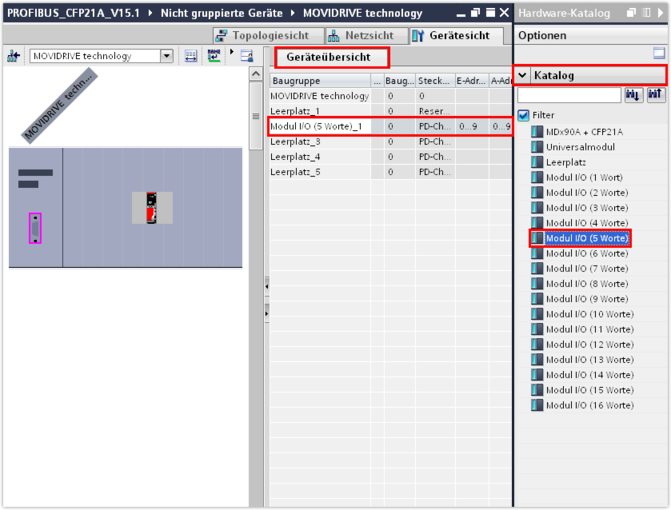Image resolution: width=671 pixels, height=510 pixels.
Task: Switch to the Topologiesicht tab
Action: [262, 35]
